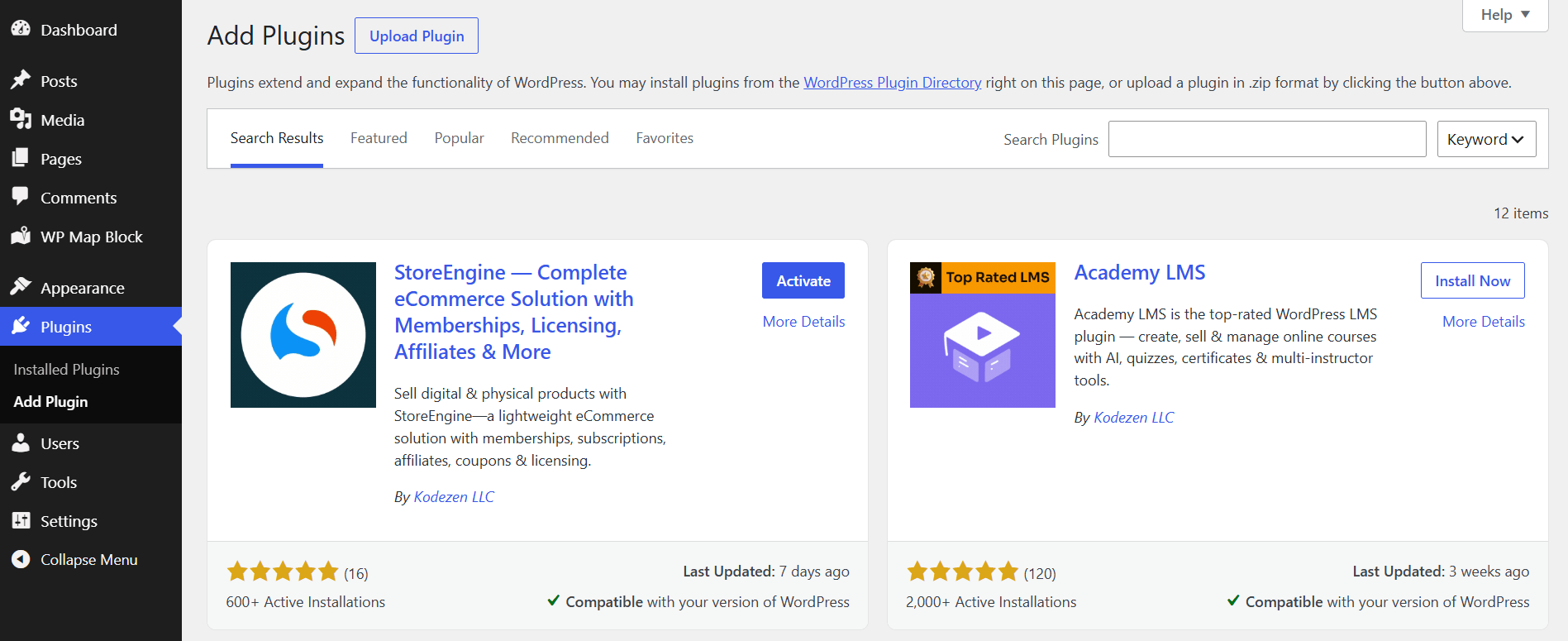Activate the StoreEngine plugin
Image resolution: width=1568 pixels, height=641 pixels.
(x=803, y=280)
